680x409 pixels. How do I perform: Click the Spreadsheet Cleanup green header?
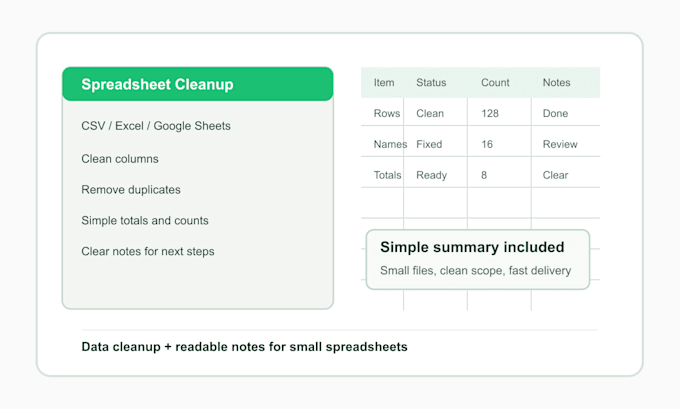[198, 84]
